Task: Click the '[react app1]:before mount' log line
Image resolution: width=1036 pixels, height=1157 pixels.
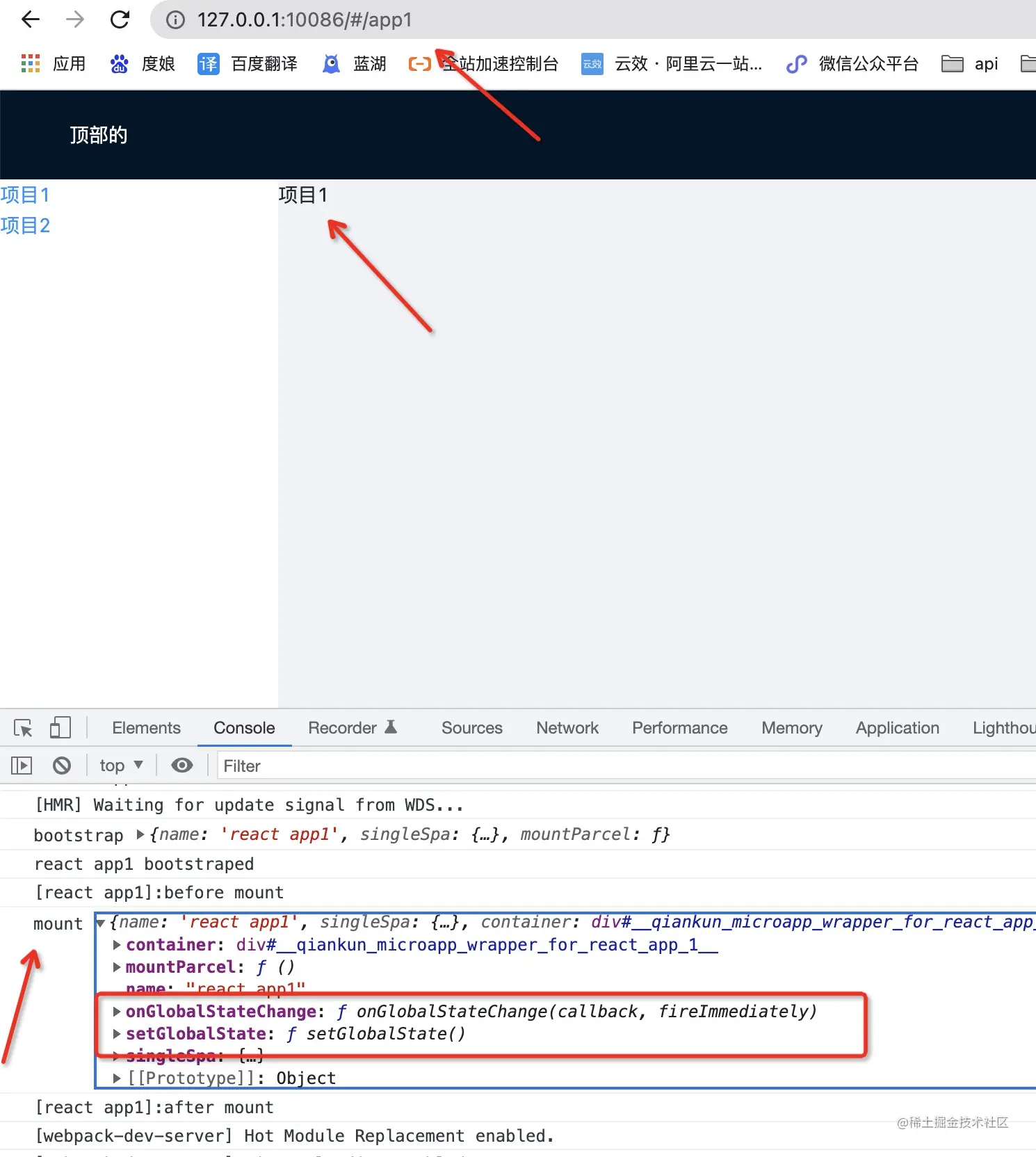Action: (x=159, y=893)
